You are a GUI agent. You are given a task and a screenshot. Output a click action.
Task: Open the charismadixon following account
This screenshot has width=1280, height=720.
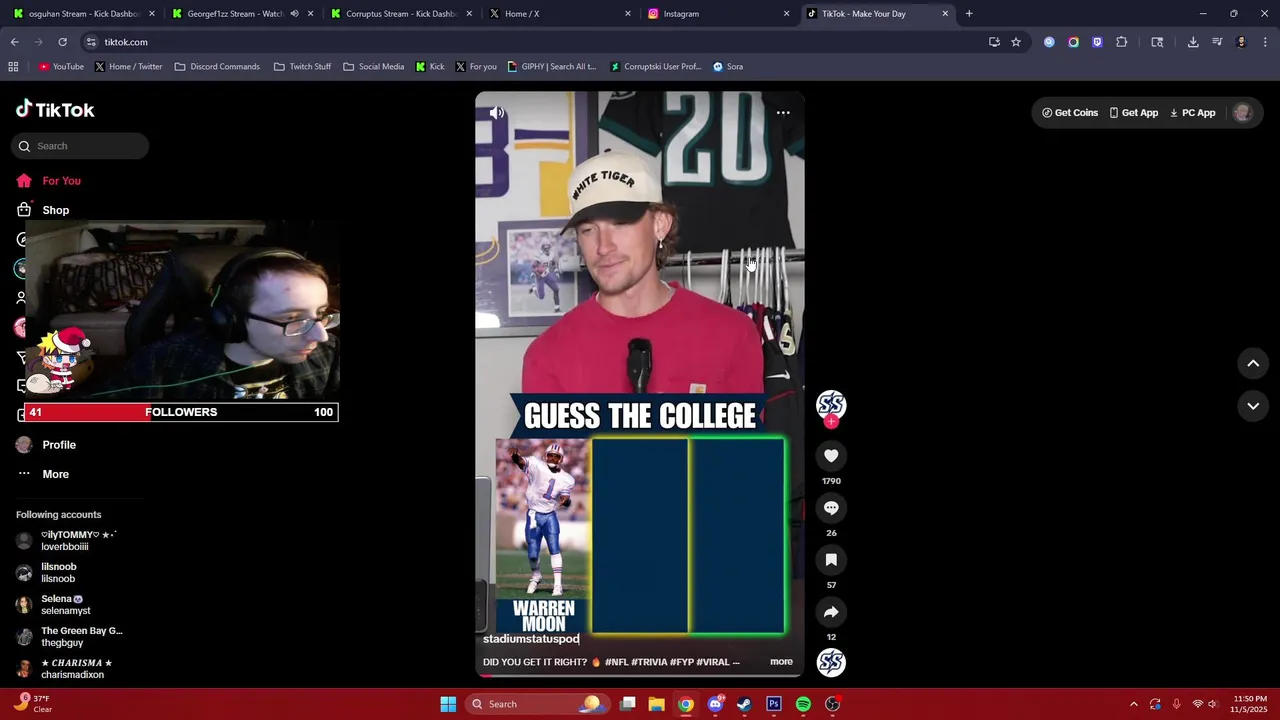[x=64, y=669]
